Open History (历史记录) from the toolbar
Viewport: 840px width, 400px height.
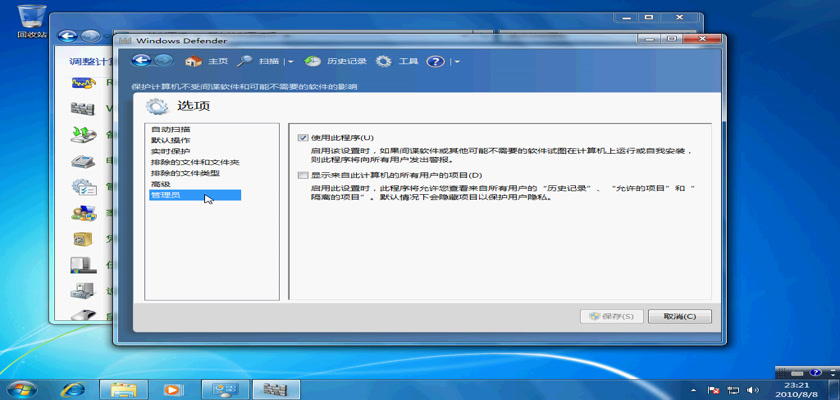click(x=313, y=61)
